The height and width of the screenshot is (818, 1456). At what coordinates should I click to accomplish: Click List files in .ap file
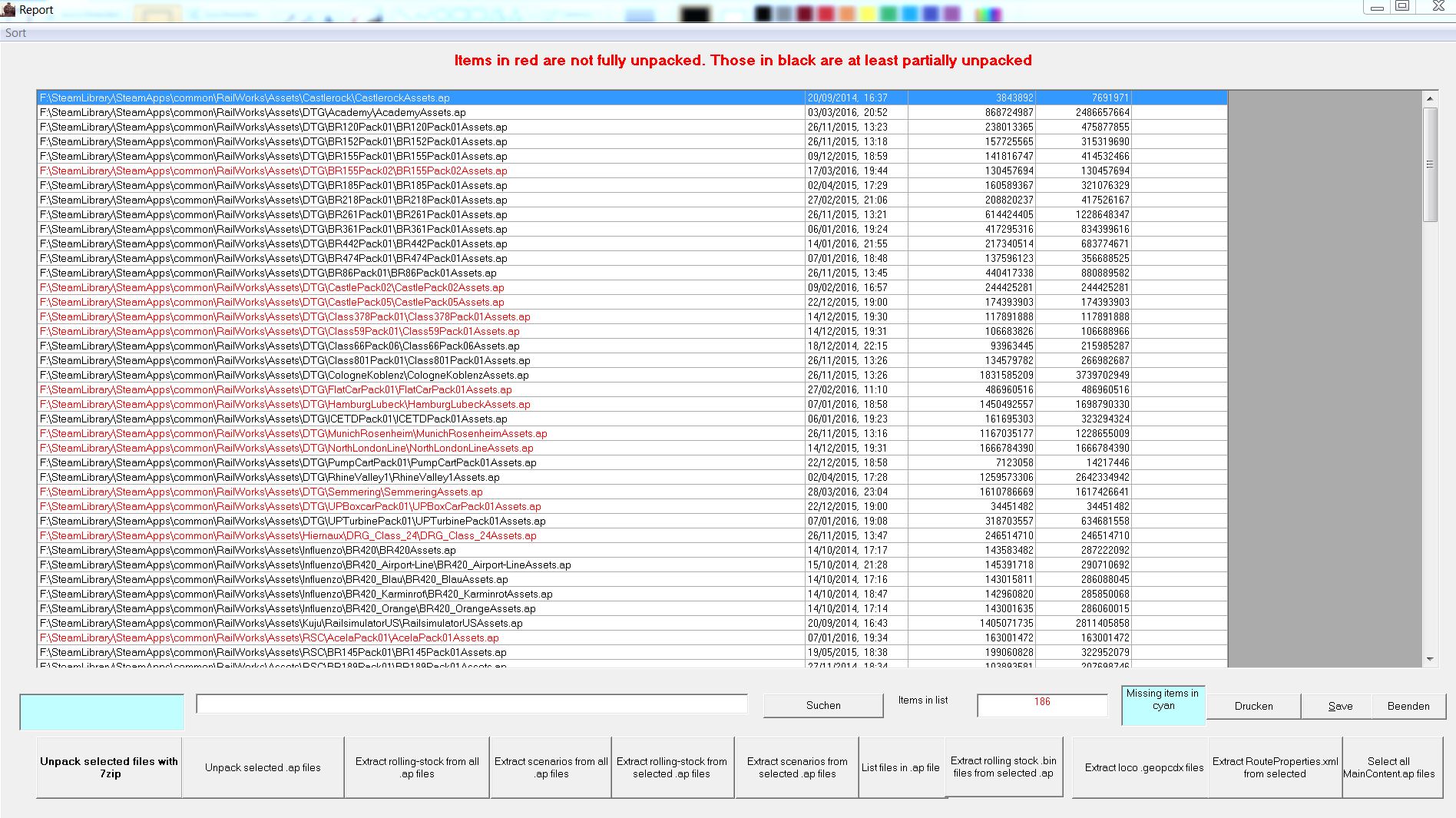[x=900, y=767]
